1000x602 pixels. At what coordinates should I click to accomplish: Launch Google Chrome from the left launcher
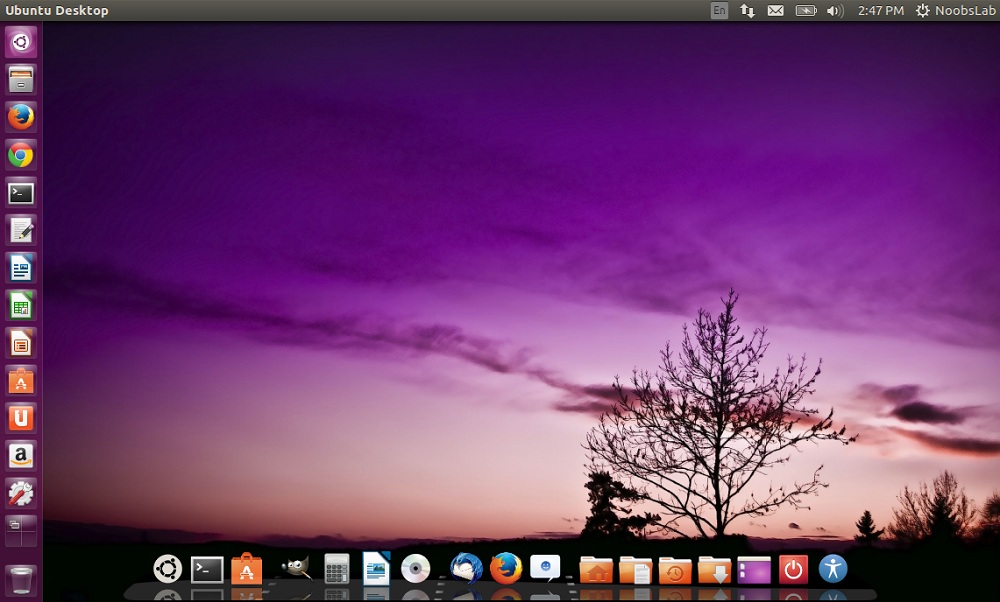(x=21, y=155)
